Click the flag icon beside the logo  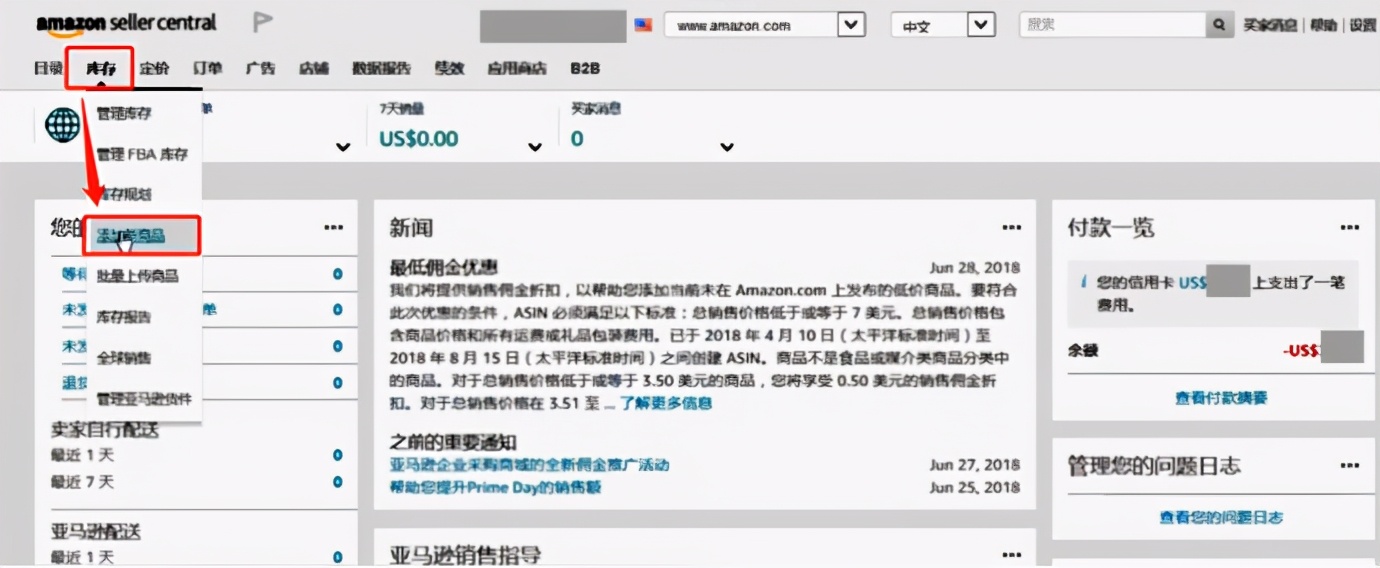click(262, 22)
